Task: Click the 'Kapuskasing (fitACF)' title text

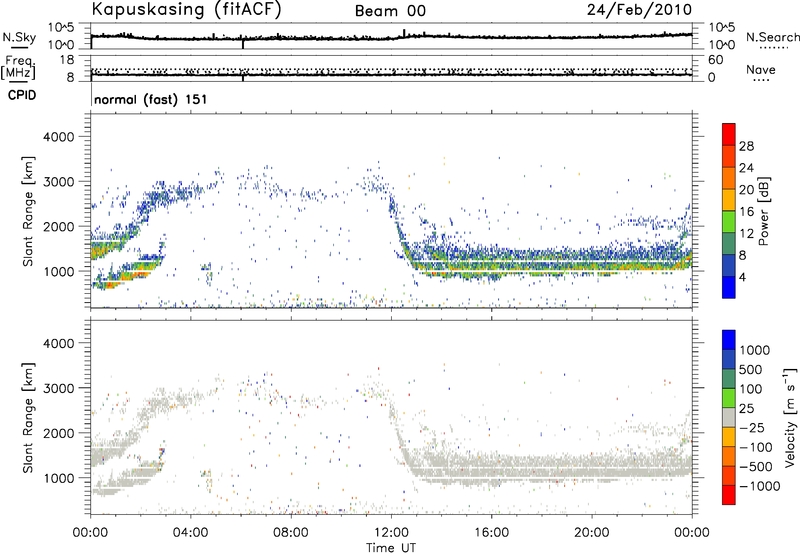Action: click(x=186, y=10)
